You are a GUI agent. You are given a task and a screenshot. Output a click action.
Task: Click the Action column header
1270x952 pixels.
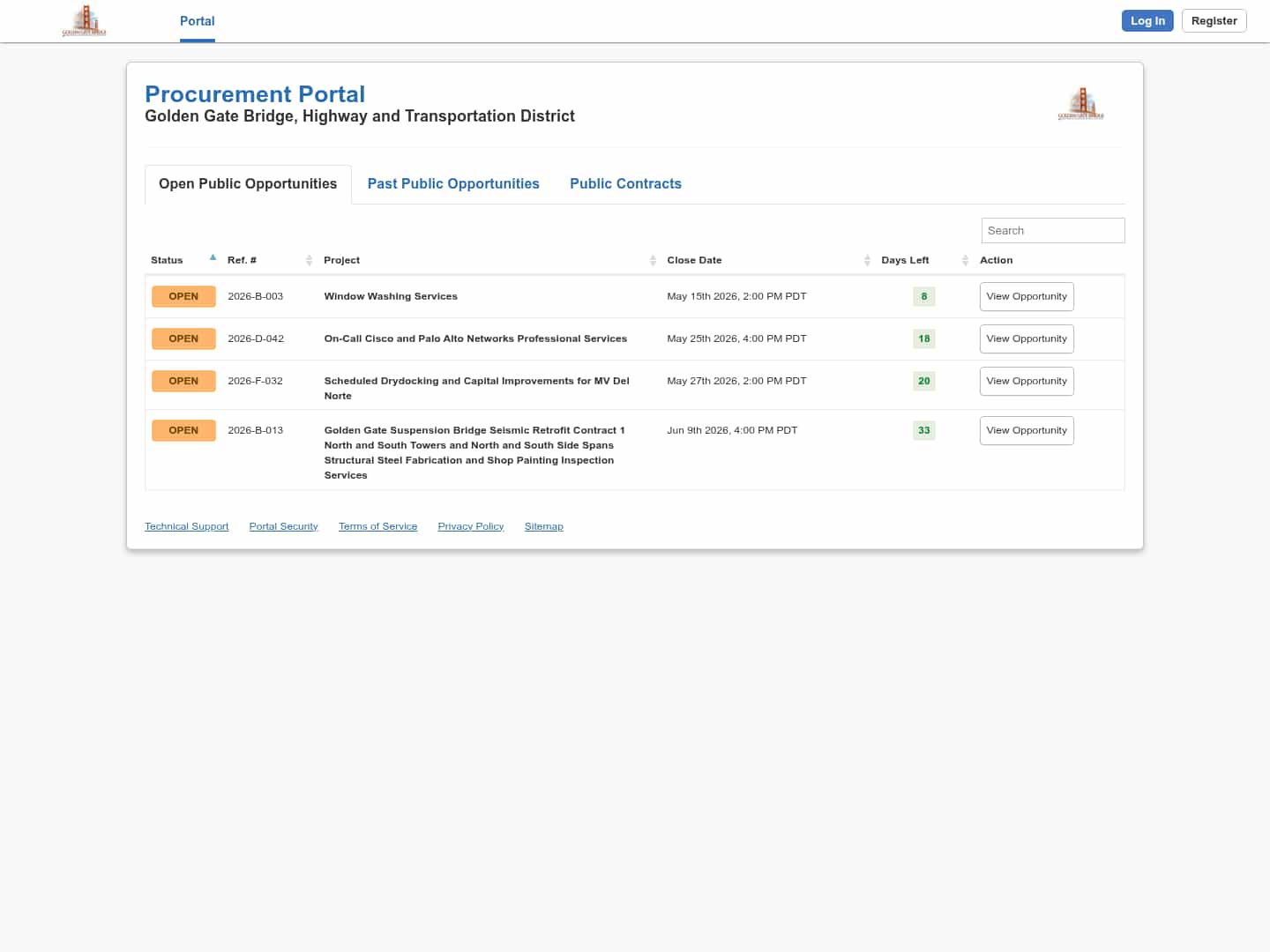point(997,261)
